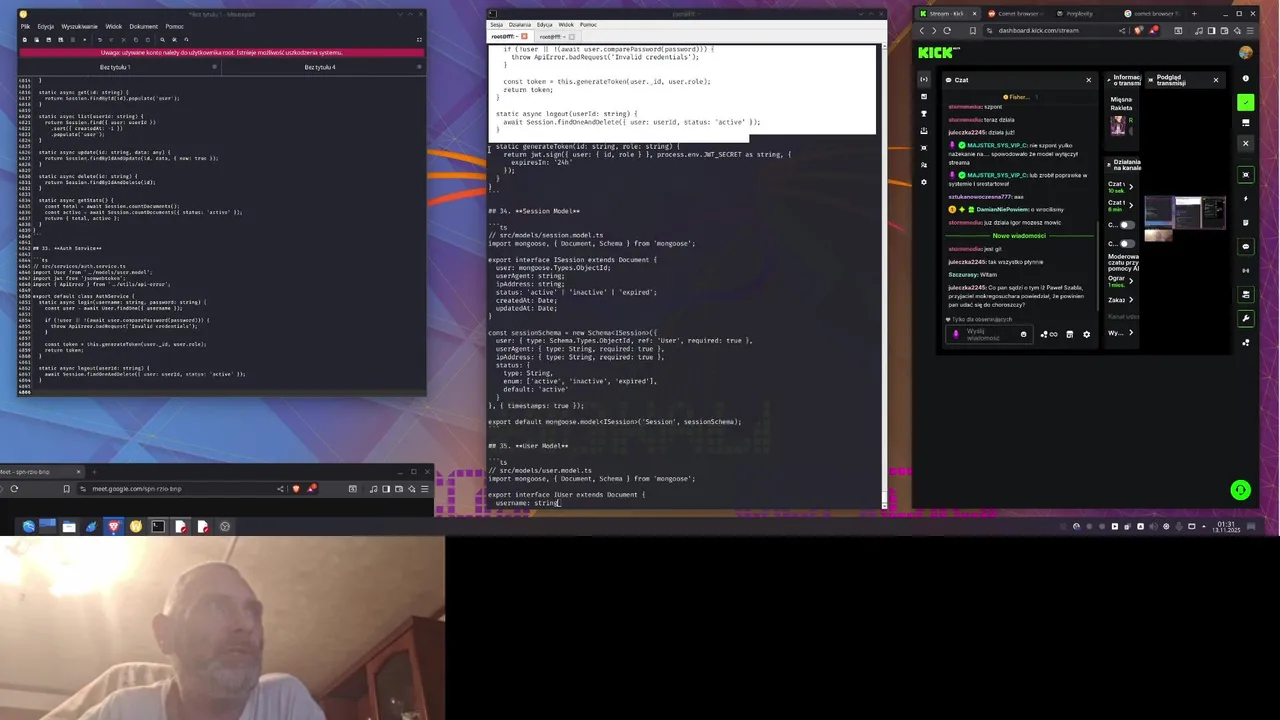Open the Działania menu in the terminal
The width and height of the screenshot is (1280, 720).
pyautogui.click(x=520, y=24)
